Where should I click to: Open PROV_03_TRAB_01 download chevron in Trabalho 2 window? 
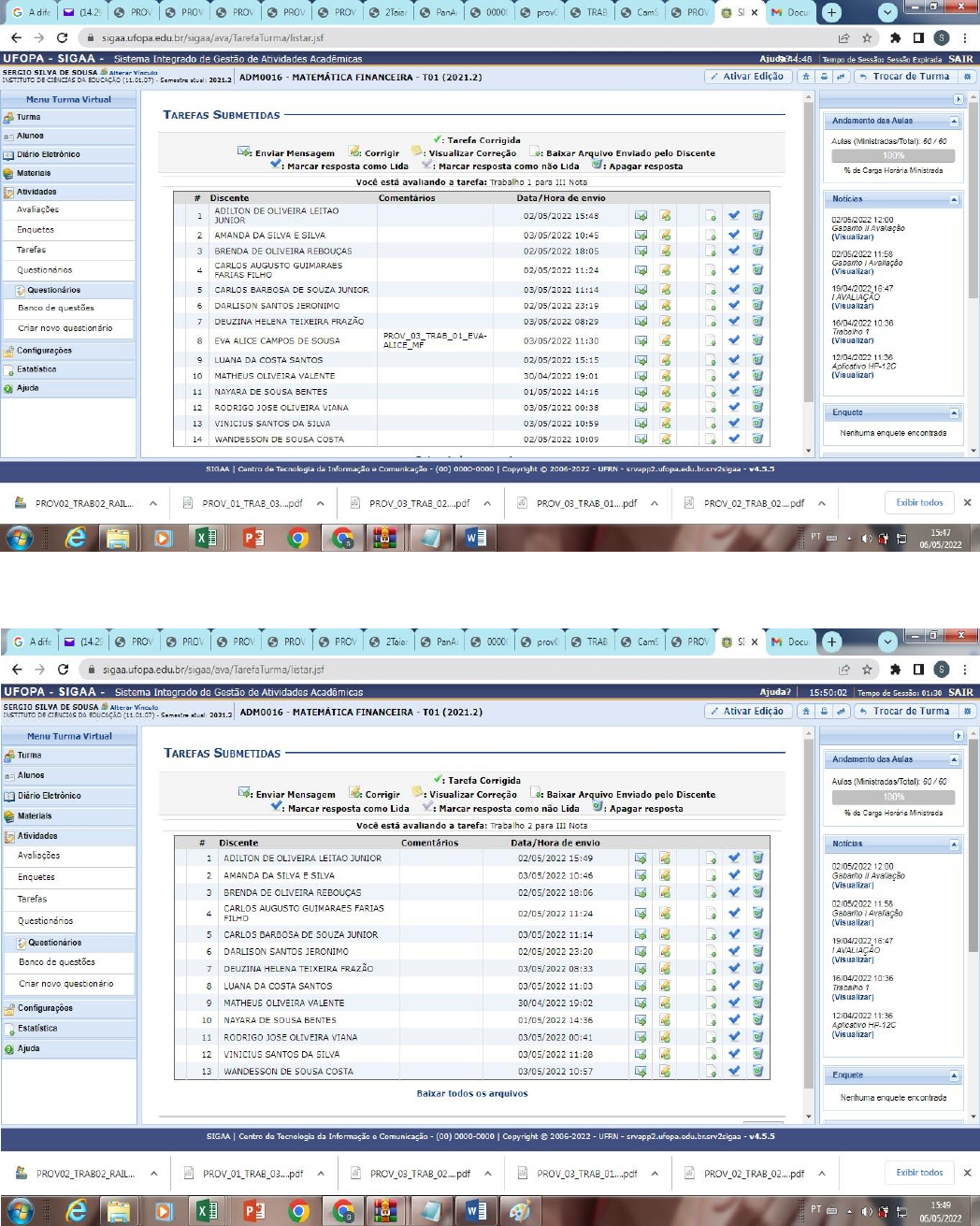tap(655, 1173)
